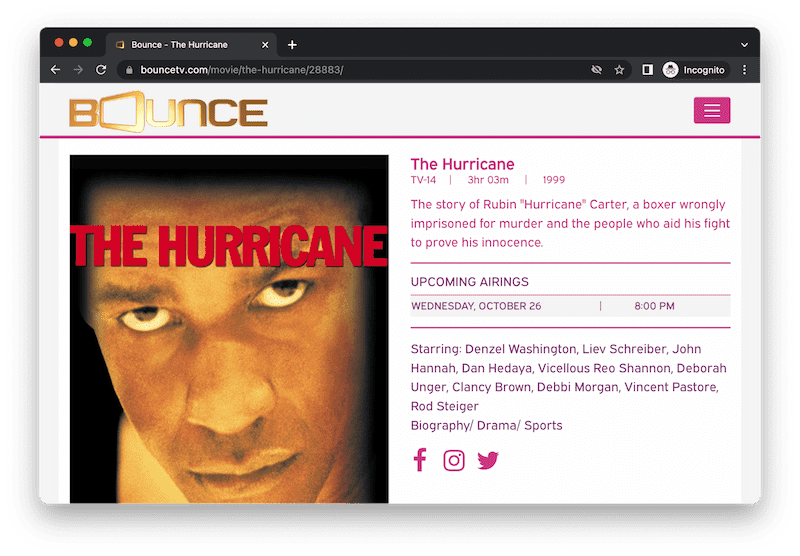Reload the page
The image size is (800, 556).
[x=101, y=70]
